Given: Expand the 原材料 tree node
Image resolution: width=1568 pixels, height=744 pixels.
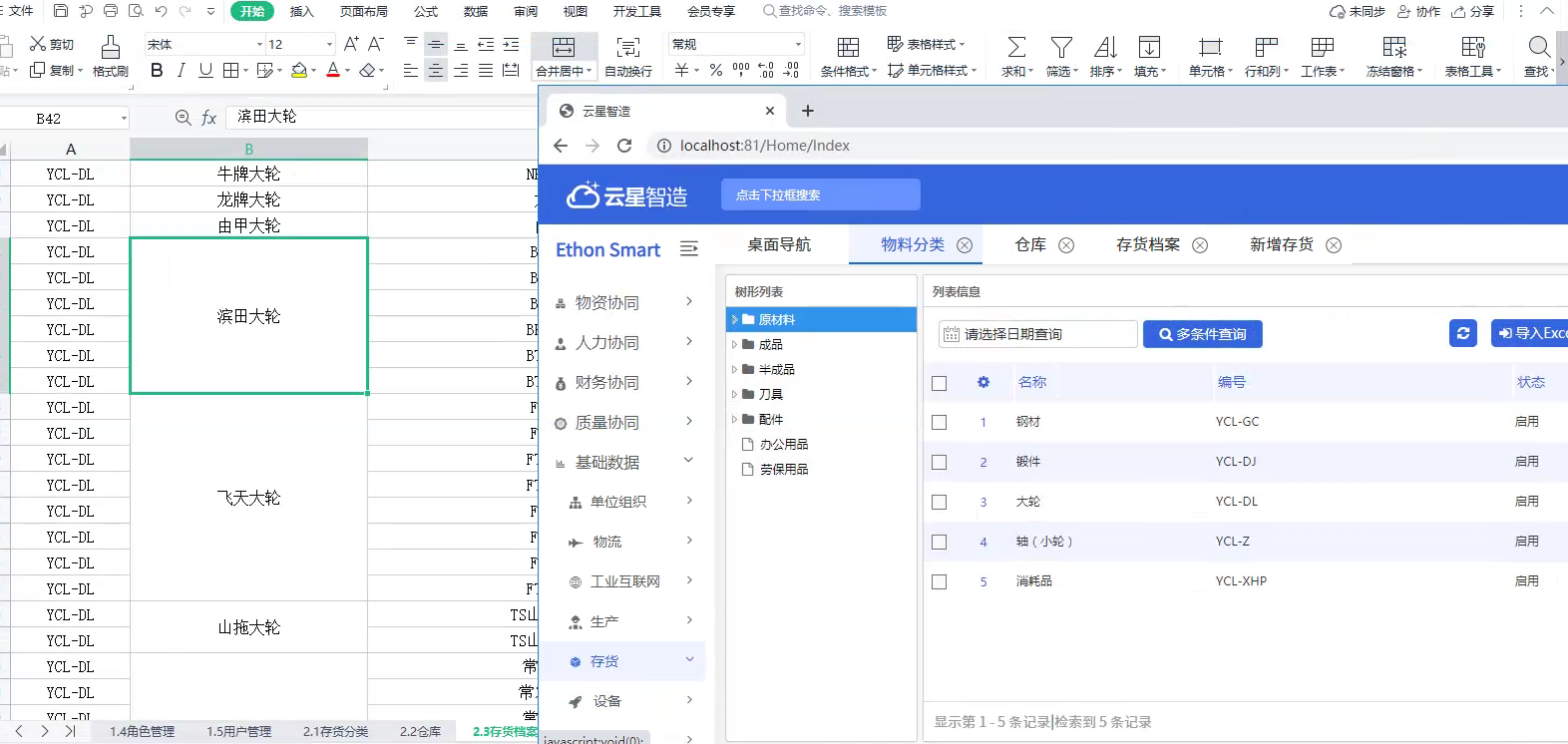Looking at the screenshot, I should coord(734,320).
